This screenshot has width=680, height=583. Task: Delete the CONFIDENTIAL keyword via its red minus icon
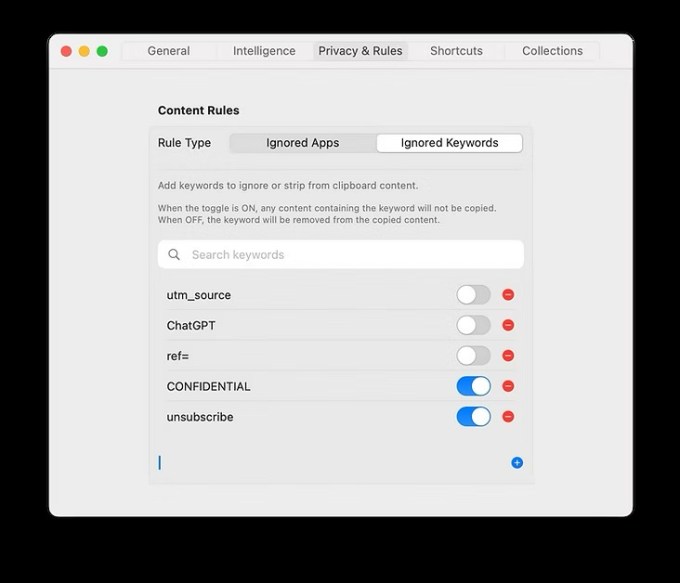pos(508,386)
